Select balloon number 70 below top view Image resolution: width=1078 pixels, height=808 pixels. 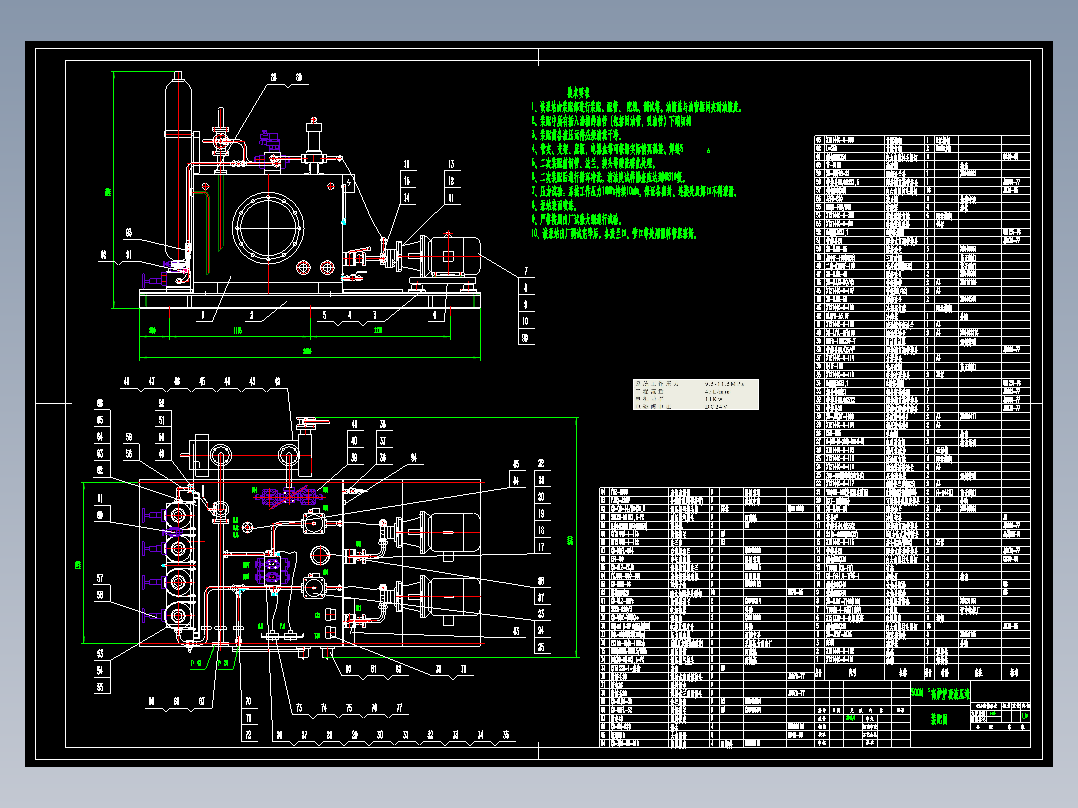click(248, 701)
